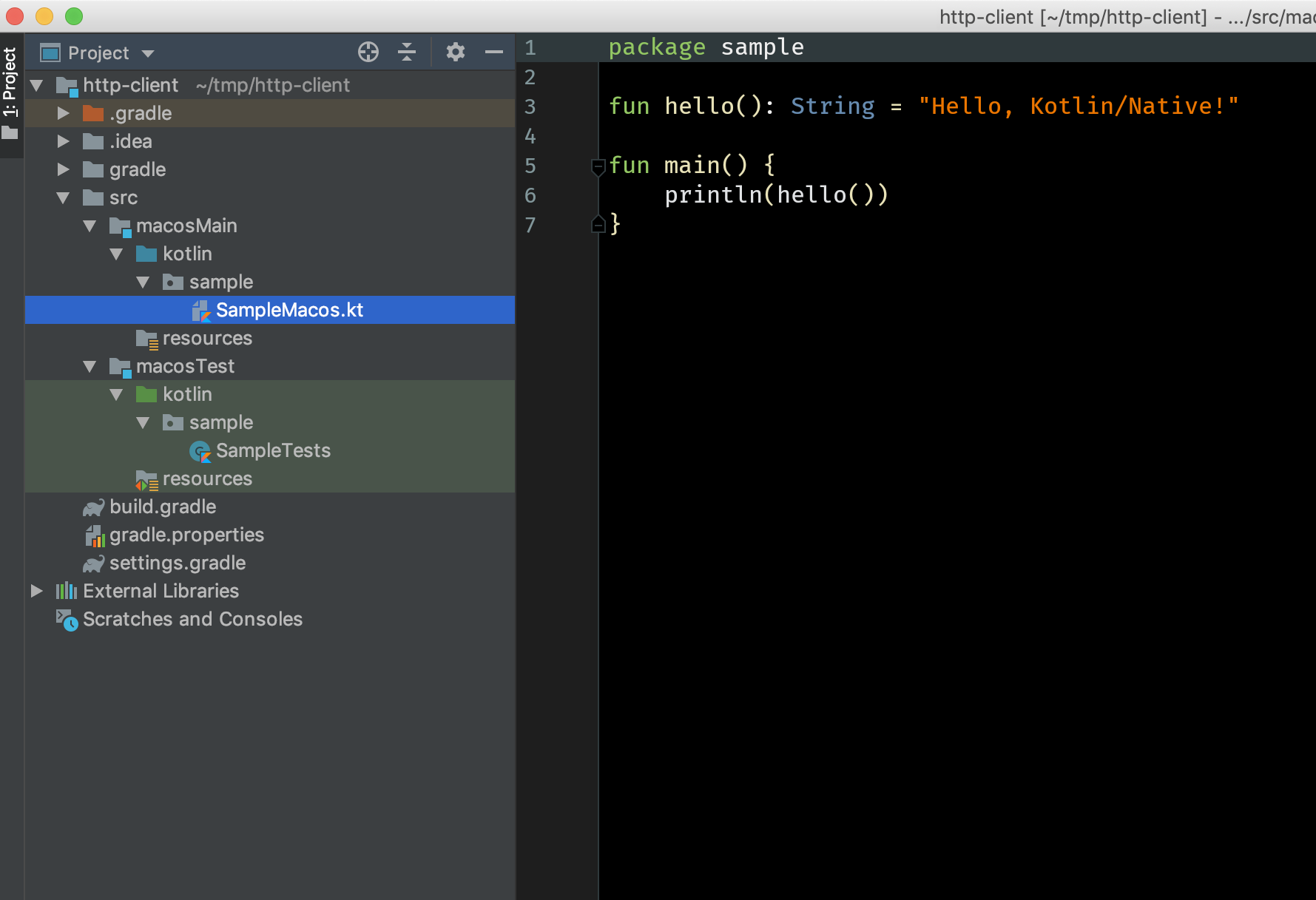The height and width of the screenshot is (900, 1316).
Task: Fold the main function at line 5
Action: tap(598, 166)
